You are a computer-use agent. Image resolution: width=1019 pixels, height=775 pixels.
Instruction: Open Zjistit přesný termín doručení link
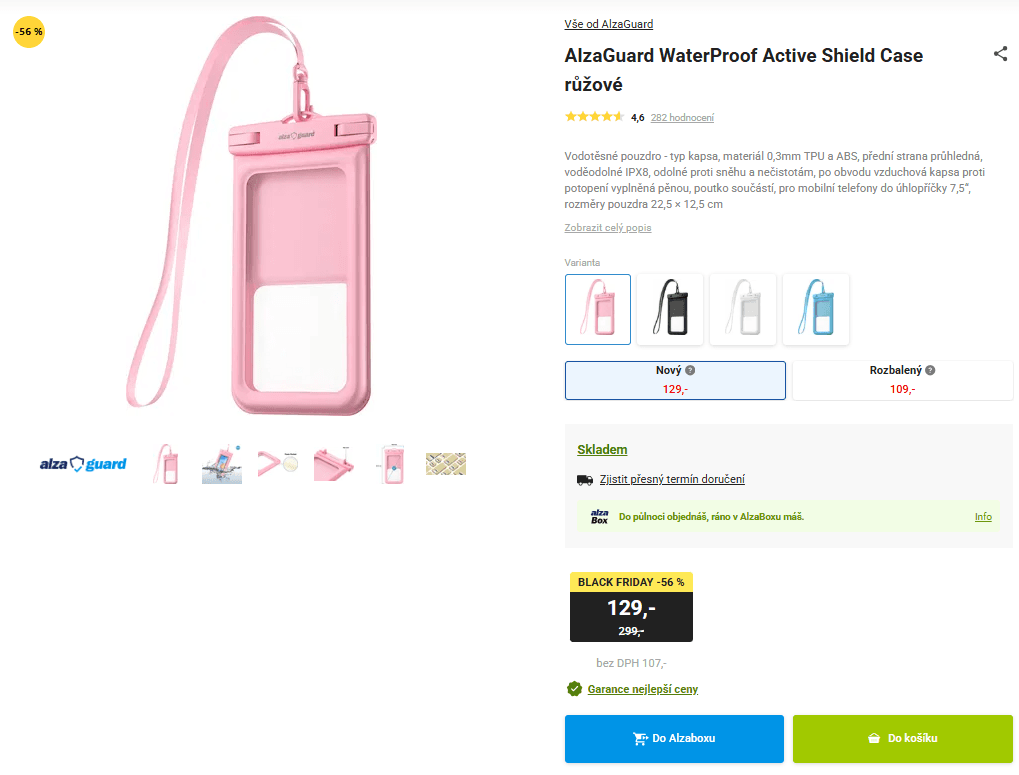click(x=672, y=480)
